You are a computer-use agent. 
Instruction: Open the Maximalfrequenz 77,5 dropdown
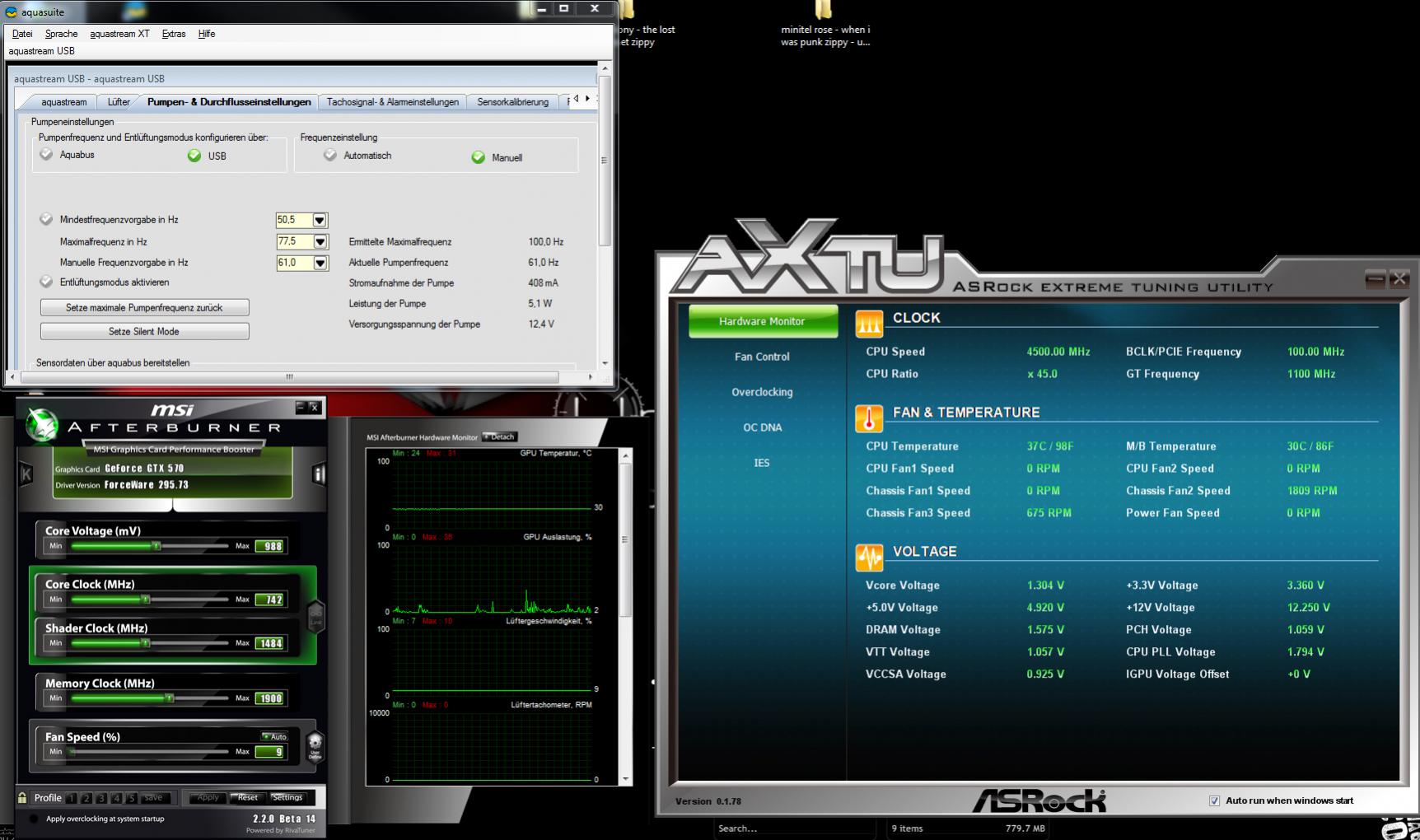click(x=320, y=241)
